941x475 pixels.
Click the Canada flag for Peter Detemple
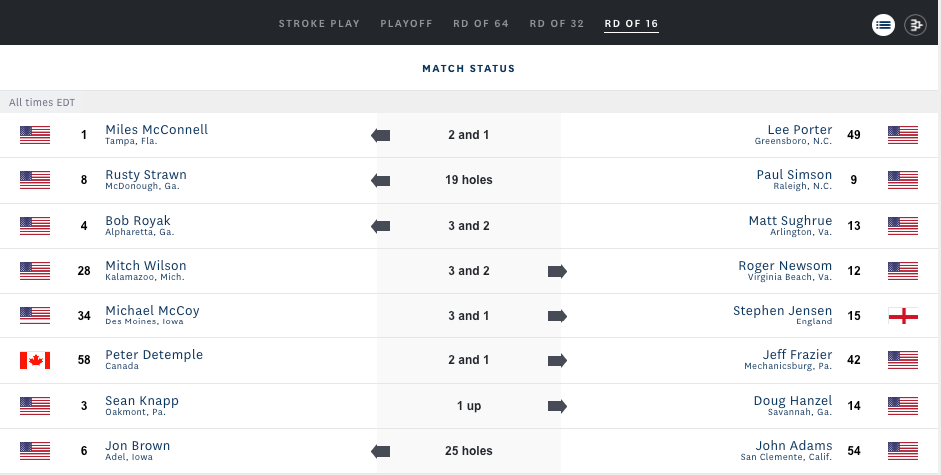(x=35, y=360)
